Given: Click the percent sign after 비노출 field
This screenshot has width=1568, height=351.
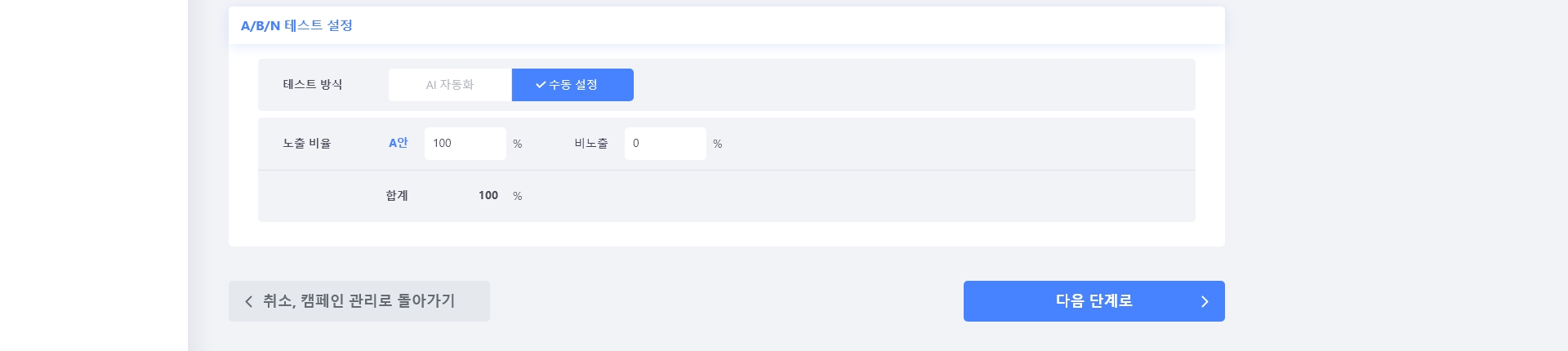Looking at the screenshot, I should tap(718, 144).
